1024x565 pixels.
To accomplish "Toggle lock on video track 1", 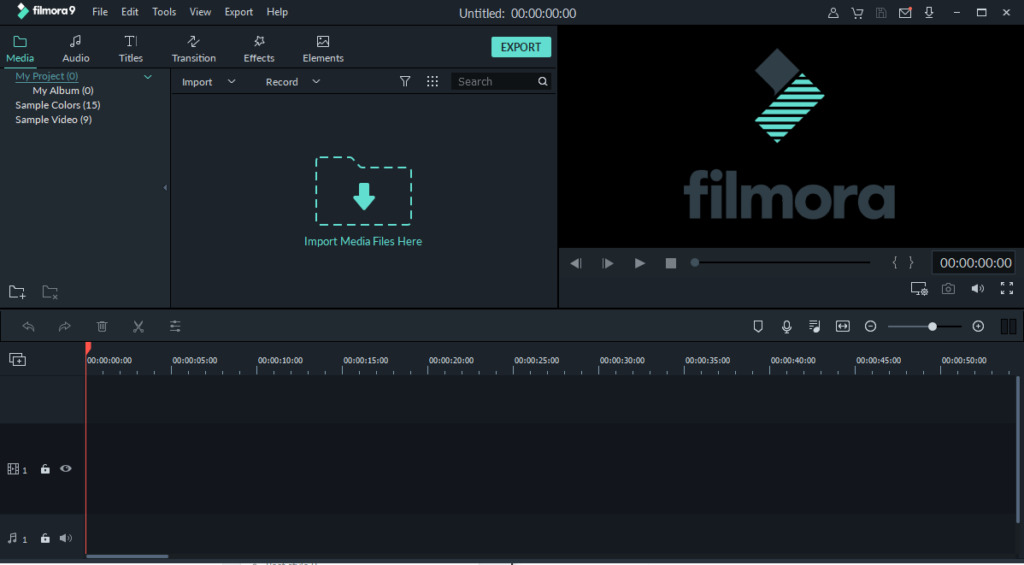I will tap(45, 469).
